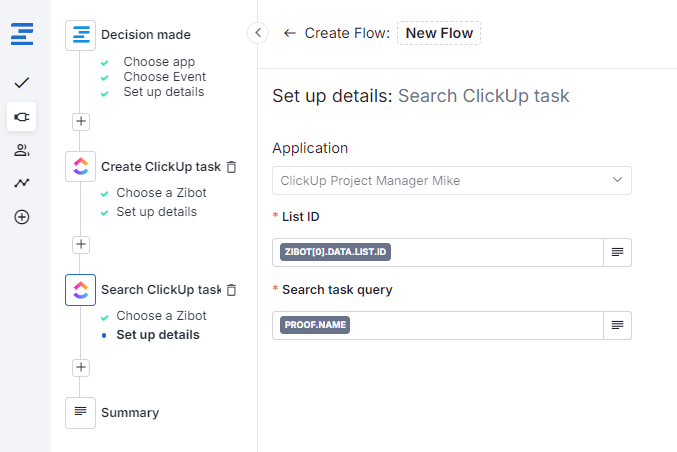Click the Search task query input field
This screenshot has width=677, height=452.
475,325
